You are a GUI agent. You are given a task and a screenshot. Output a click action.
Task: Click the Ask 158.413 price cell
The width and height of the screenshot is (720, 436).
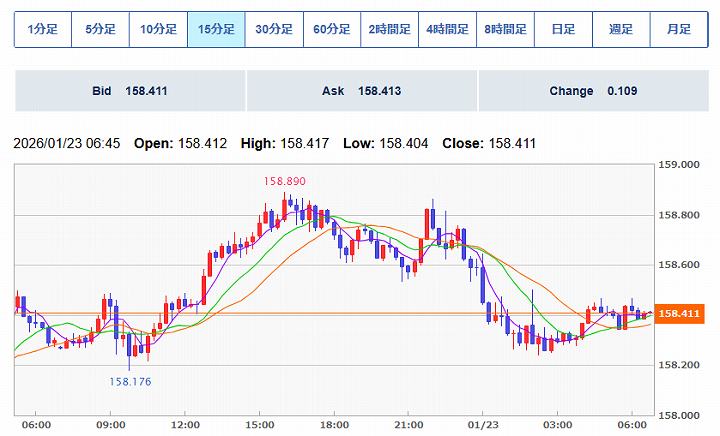point(361,91)
